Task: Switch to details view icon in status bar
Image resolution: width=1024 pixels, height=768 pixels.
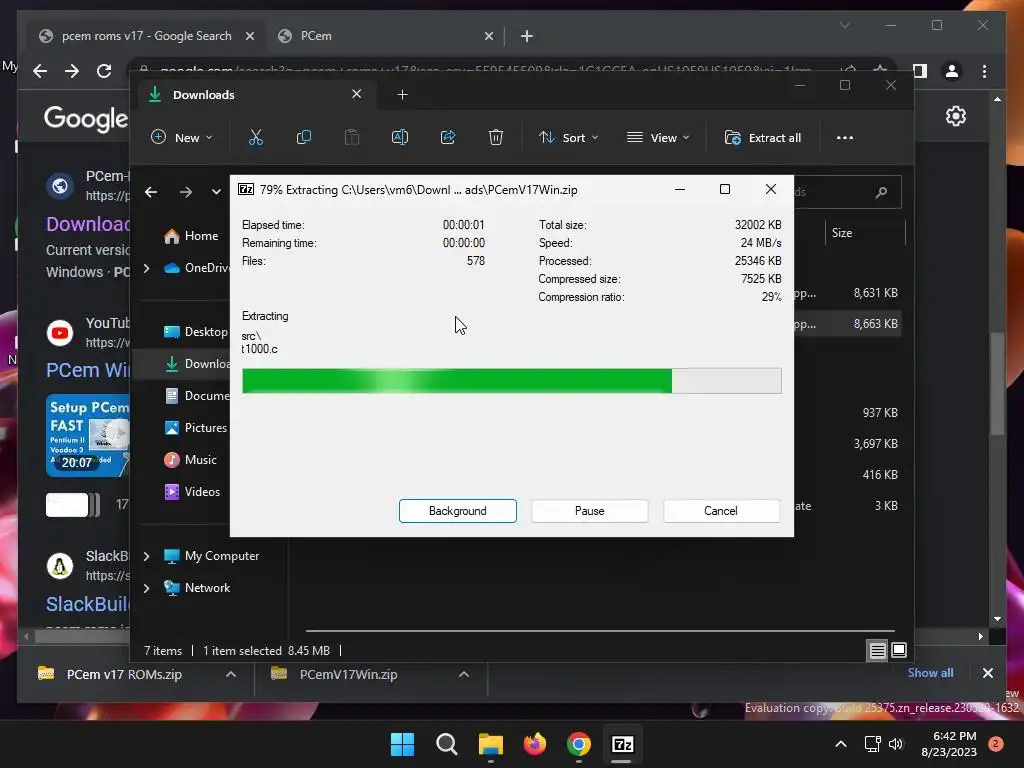Action: pyautogui.click(x=877, y=650)
